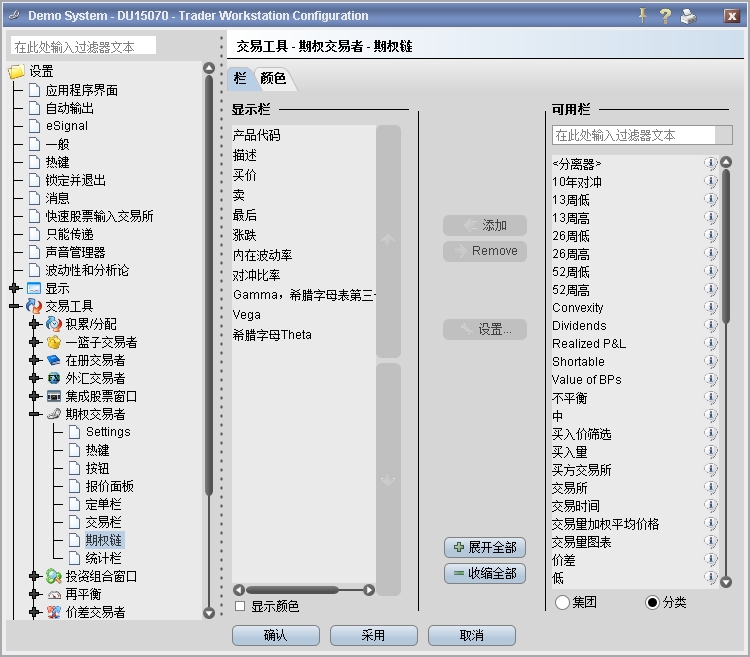Click the 设置... button
Image resolution: width=750 pixels, height=657 pixels.
485,329
